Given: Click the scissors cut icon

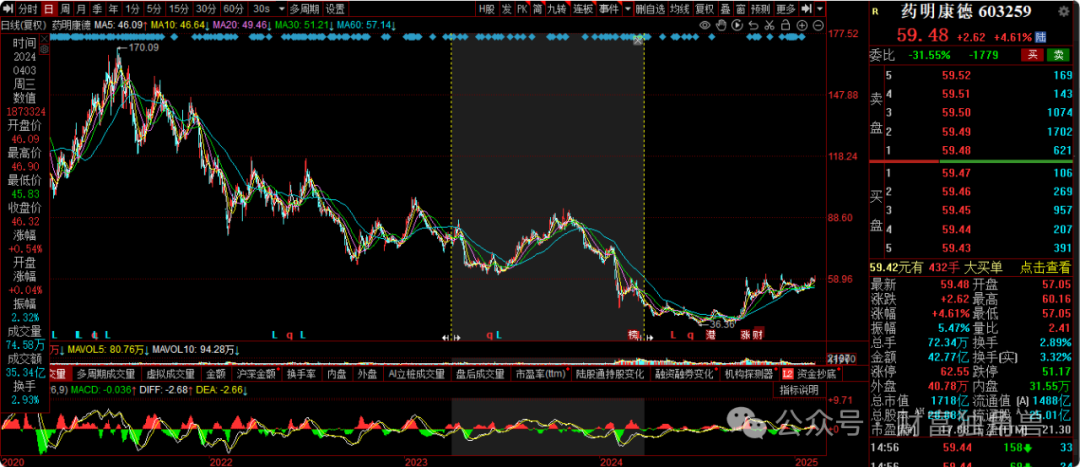Looking at the screenshot, I should (769, 25).
